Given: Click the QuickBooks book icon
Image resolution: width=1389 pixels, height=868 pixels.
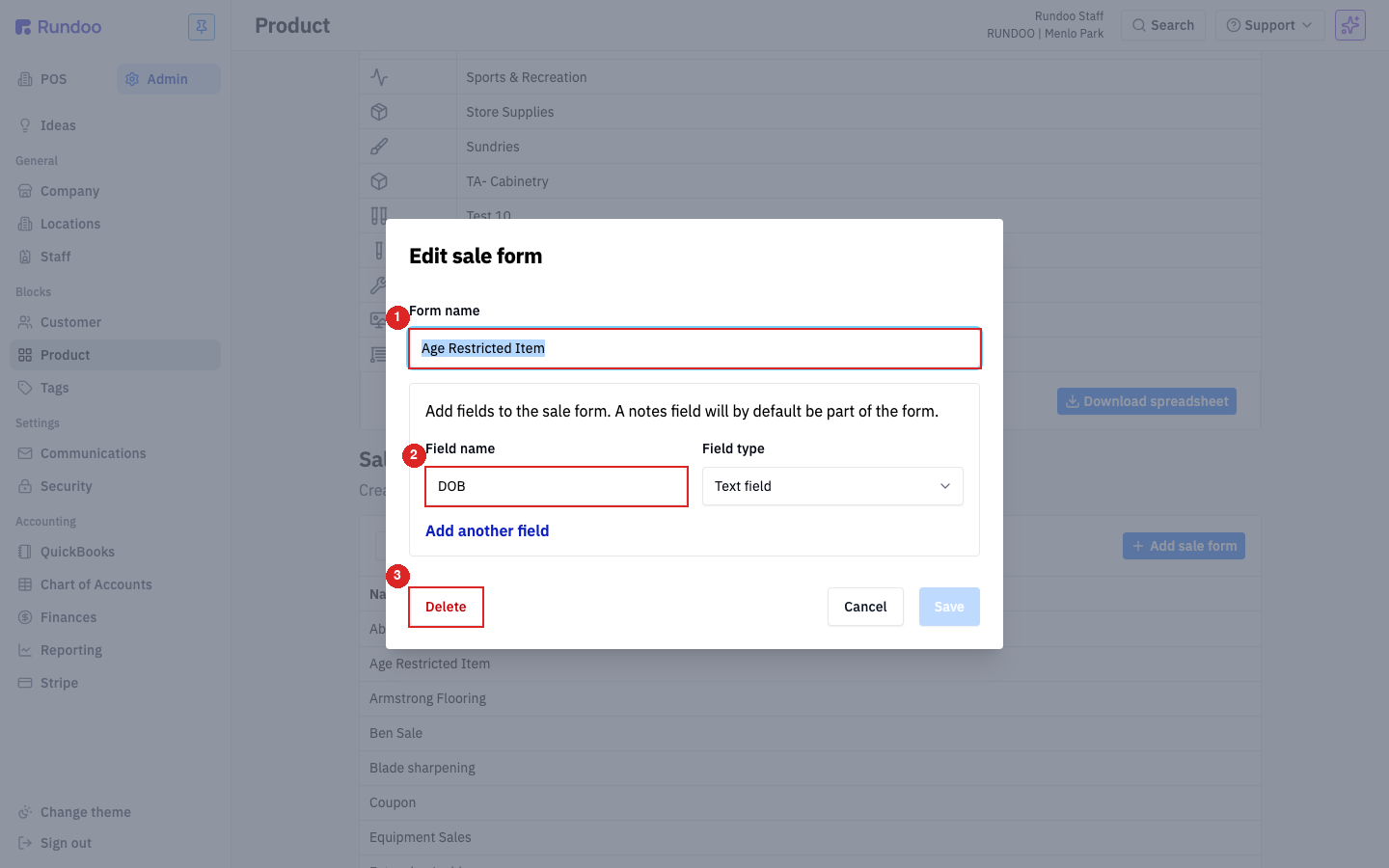Looking at the screenshot, I should (25, 552).
